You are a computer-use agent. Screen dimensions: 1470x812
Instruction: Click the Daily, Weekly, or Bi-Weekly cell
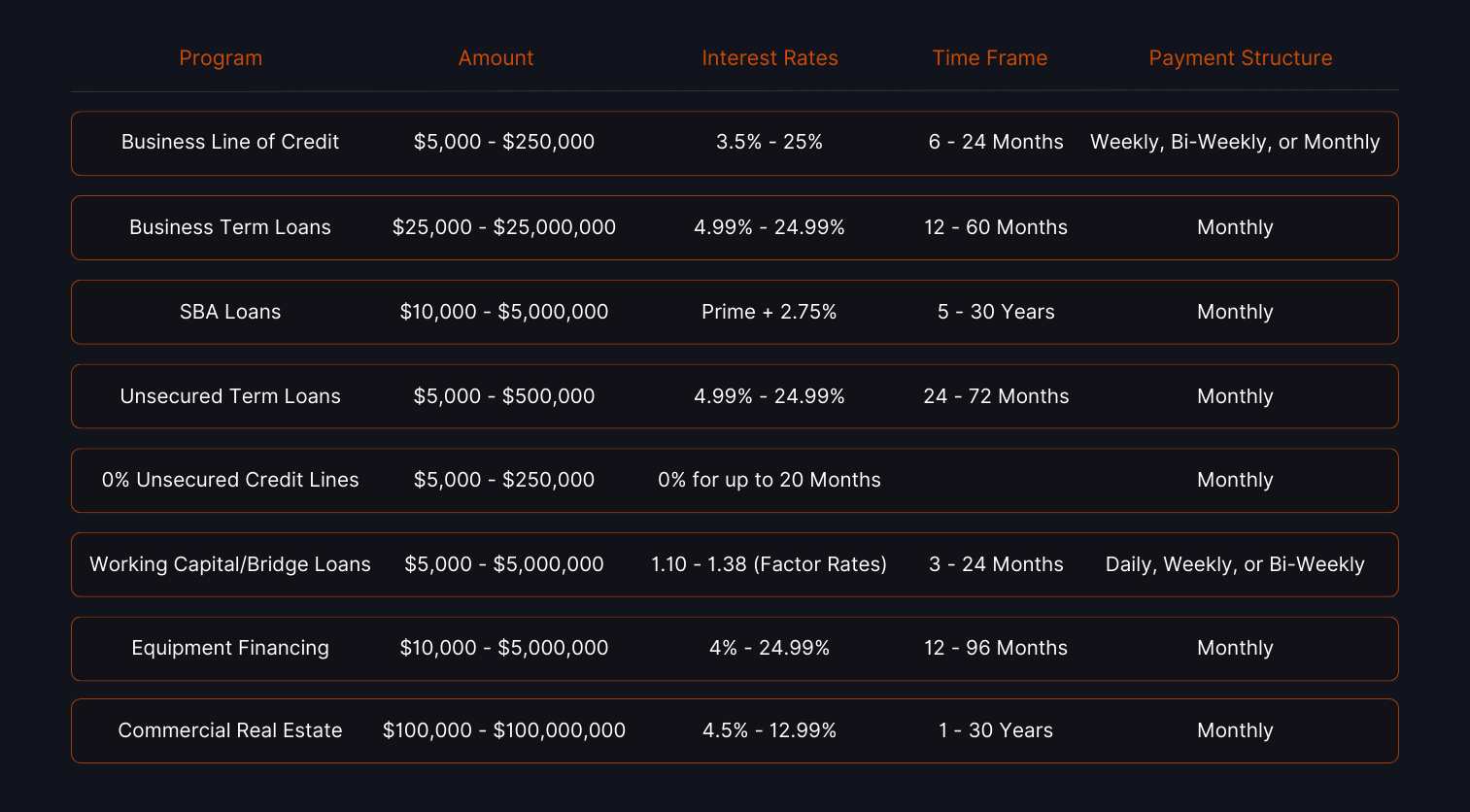point(1234,564)
